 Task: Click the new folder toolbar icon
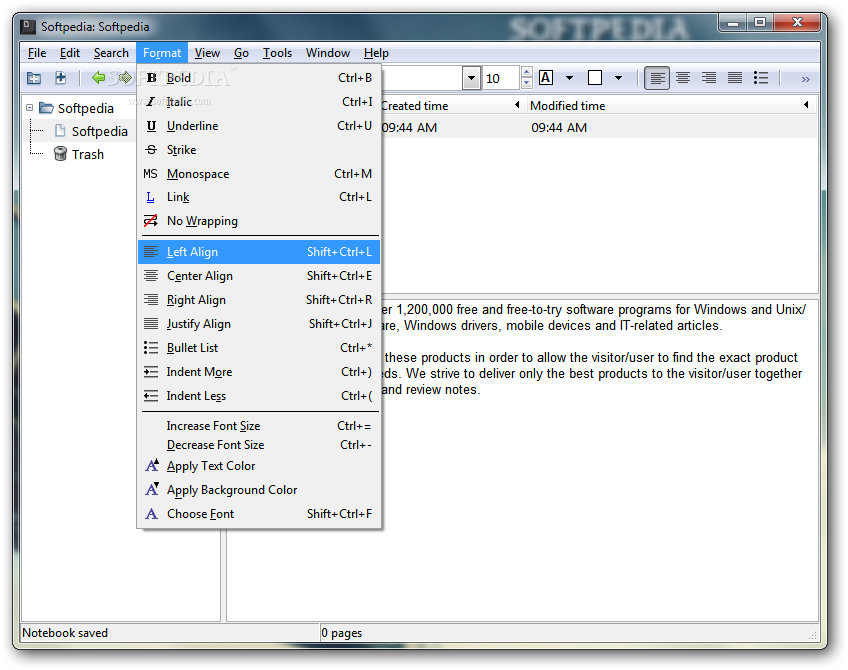coord(34,78)
